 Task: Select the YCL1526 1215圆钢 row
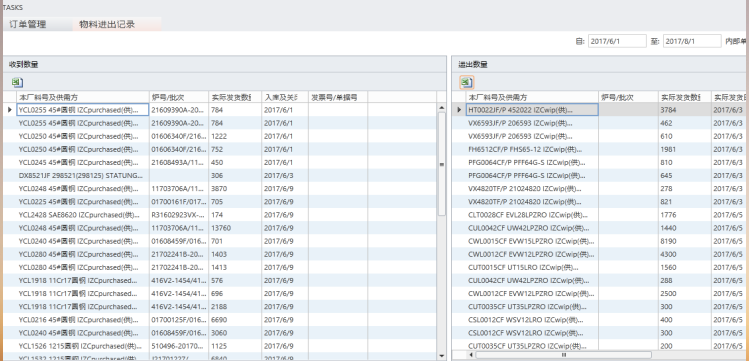pyautogui.click(x=220, y=346)
